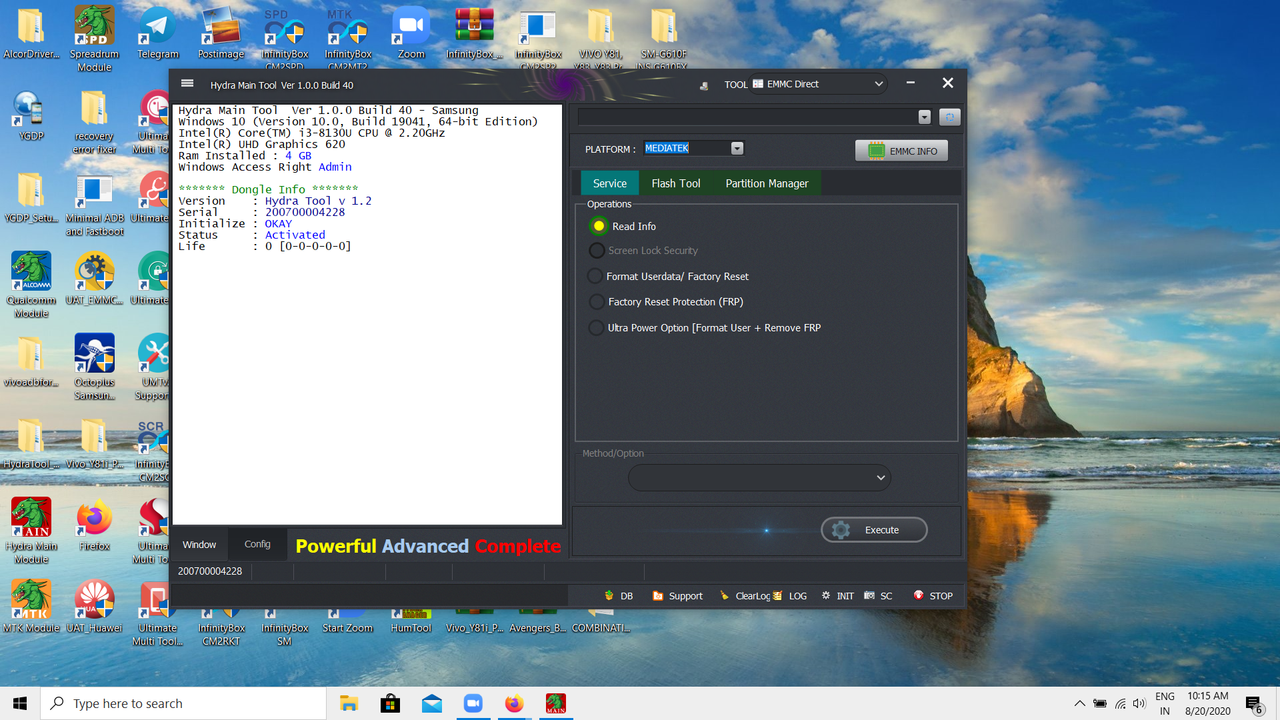Click the EMMC INFO button
The height and width of the screenshot is (720, 1280).
901,151
